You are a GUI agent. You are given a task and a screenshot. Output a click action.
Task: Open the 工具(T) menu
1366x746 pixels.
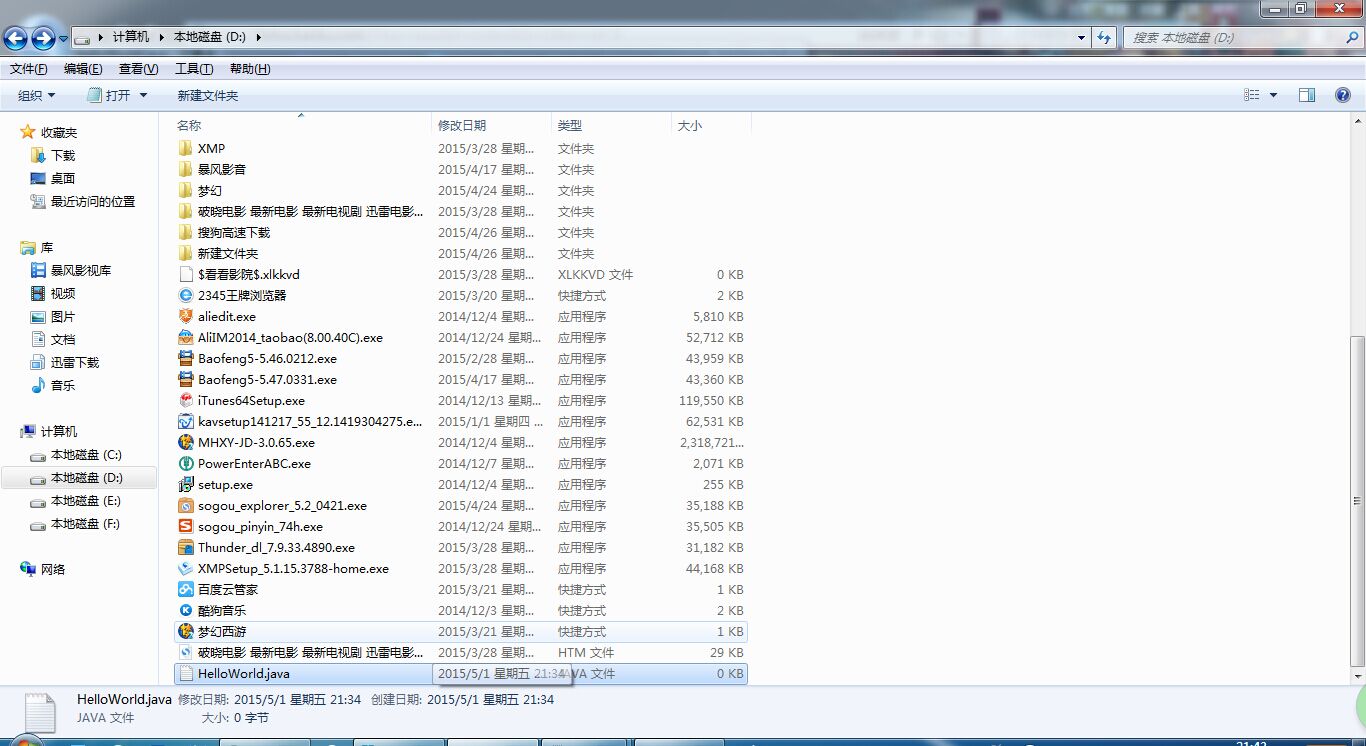point(194,69)
